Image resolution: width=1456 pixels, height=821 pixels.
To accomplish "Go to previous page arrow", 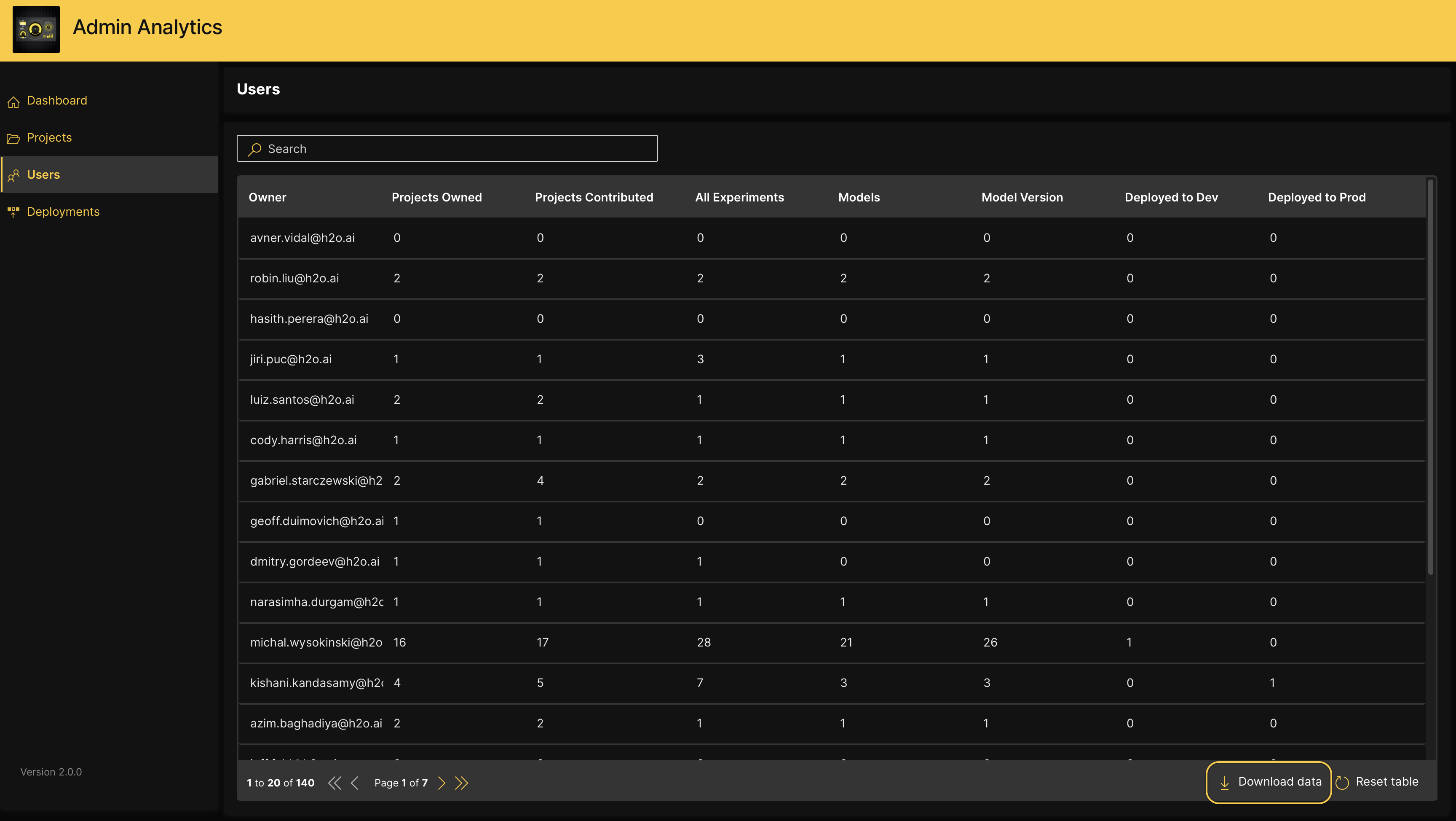I will click(x=355, y=783).
